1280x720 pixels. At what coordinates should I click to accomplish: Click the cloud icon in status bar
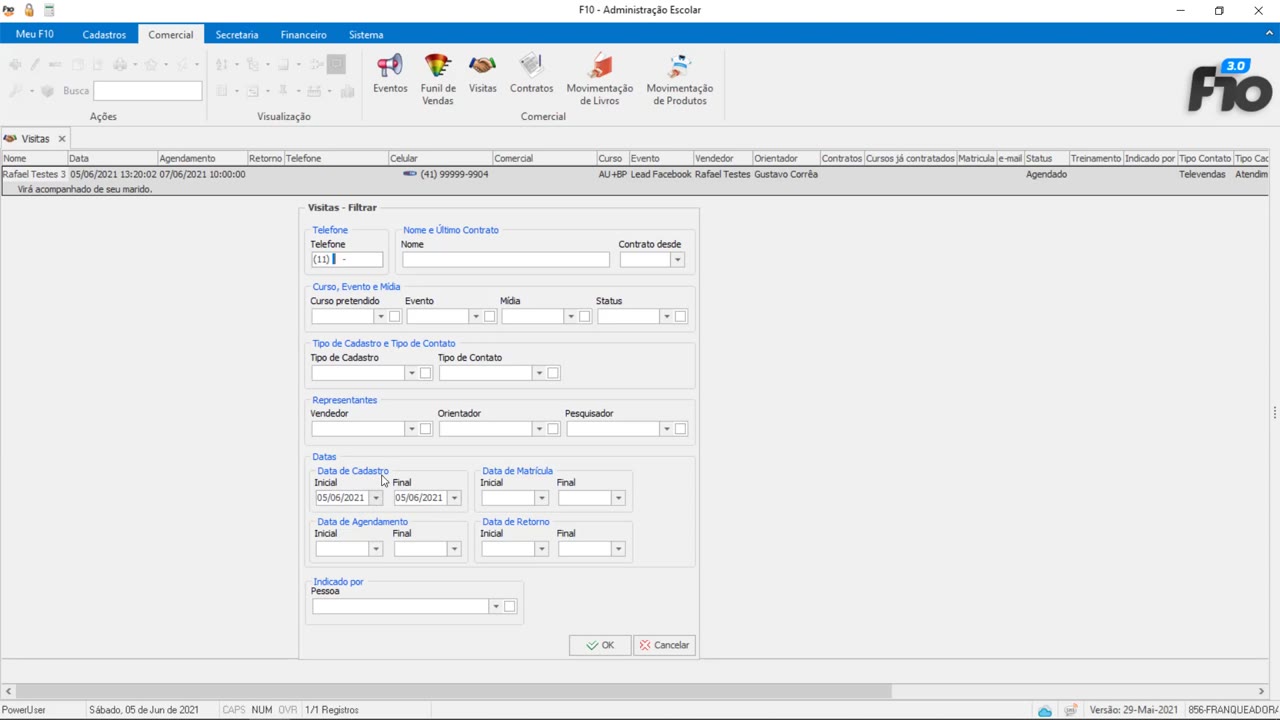click(1044, 710)
